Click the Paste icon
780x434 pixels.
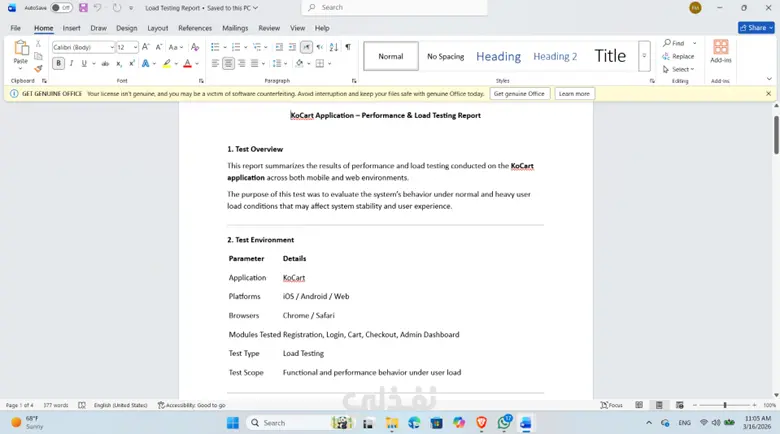coord(20,48)
